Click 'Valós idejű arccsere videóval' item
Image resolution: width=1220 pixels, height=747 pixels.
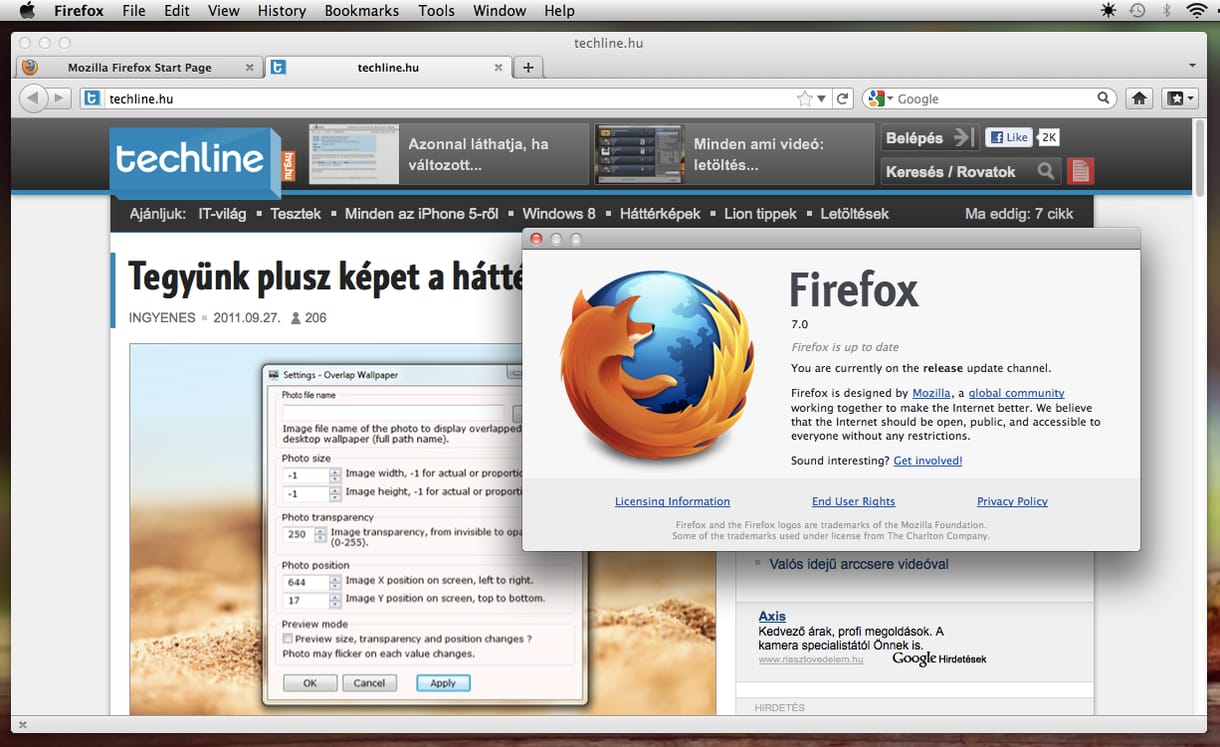coord(859,564)
